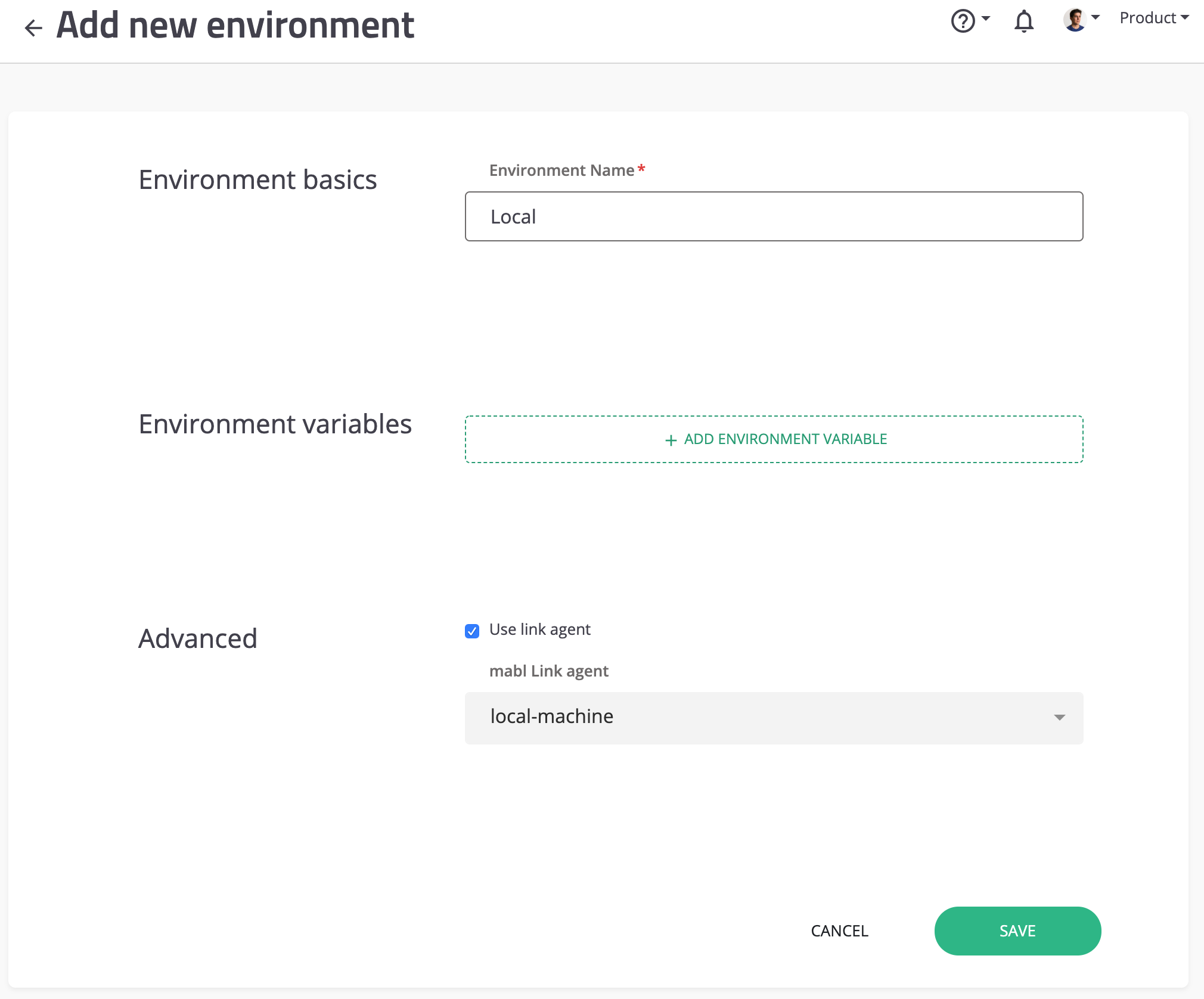Click the Environment basics section title

(x=257, y=180)
